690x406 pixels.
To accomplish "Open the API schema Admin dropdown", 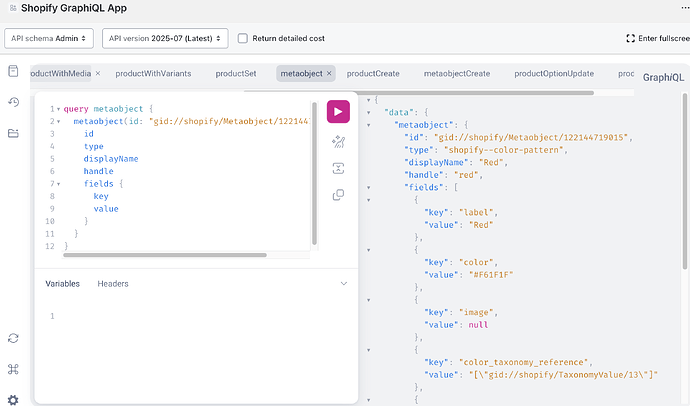I will tap(49, 38).
